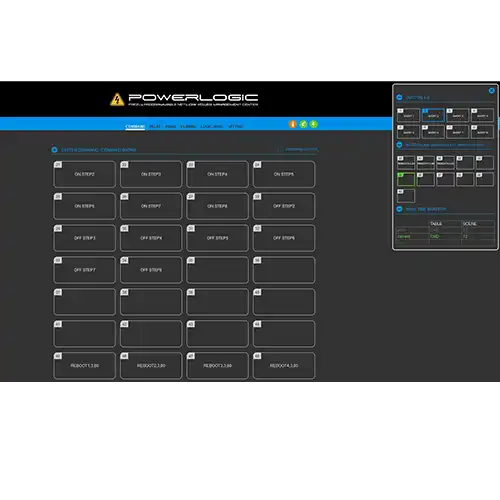Open the LOGIC tab before SETTING
Viewport: 500px width, 500px height.
[x=212, y=126]
